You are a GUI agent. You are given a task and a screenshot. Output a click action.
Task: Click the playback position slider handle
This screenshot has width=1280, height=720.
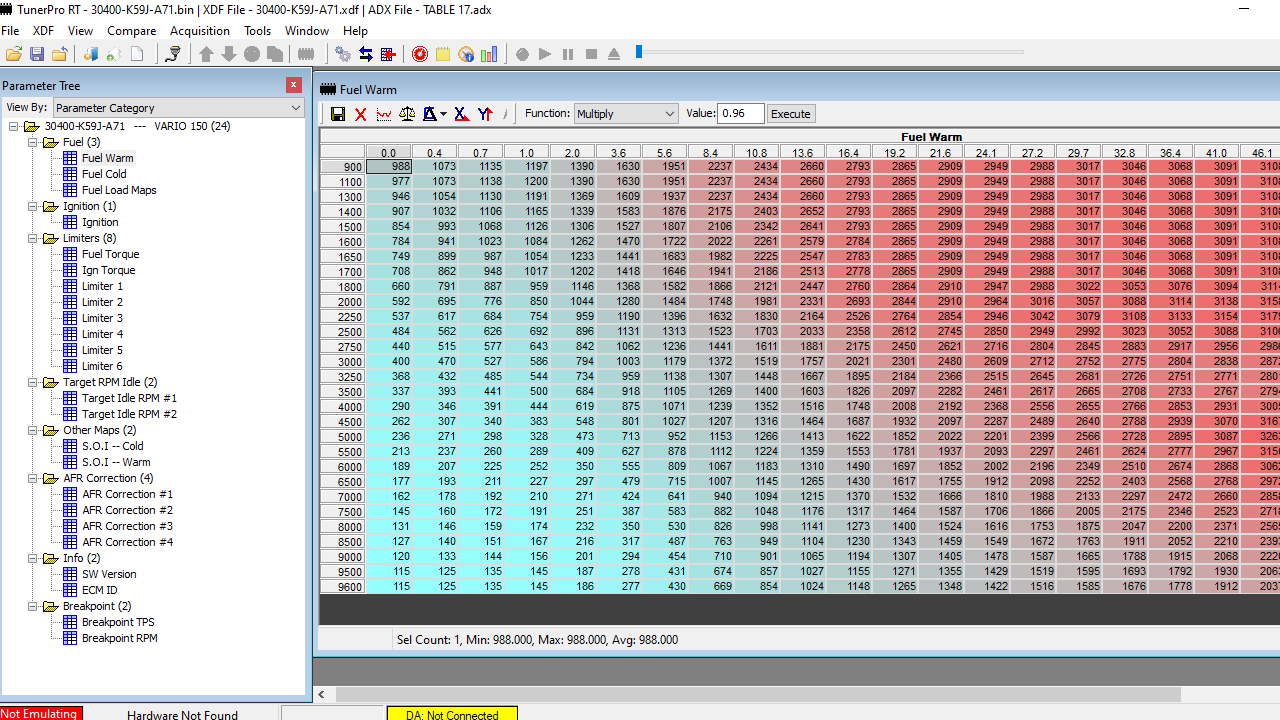point(639,52)
